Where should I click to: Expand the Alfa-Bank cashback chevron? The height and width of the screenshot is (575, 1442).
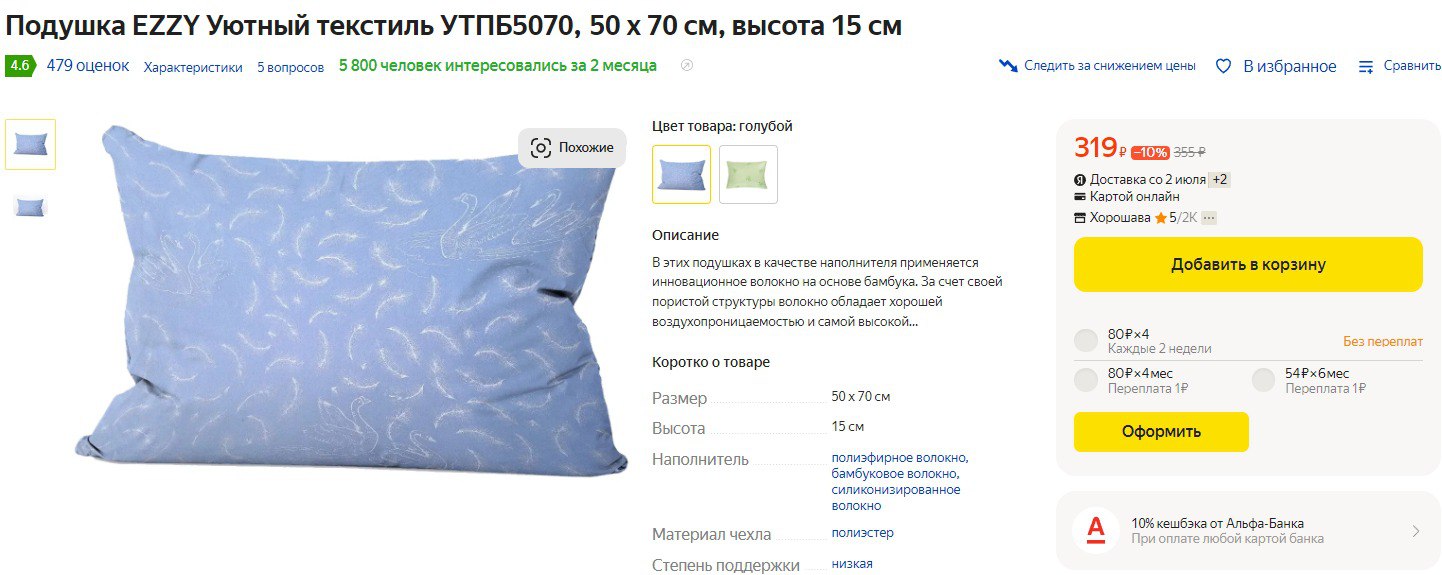tap(1415, 531)
